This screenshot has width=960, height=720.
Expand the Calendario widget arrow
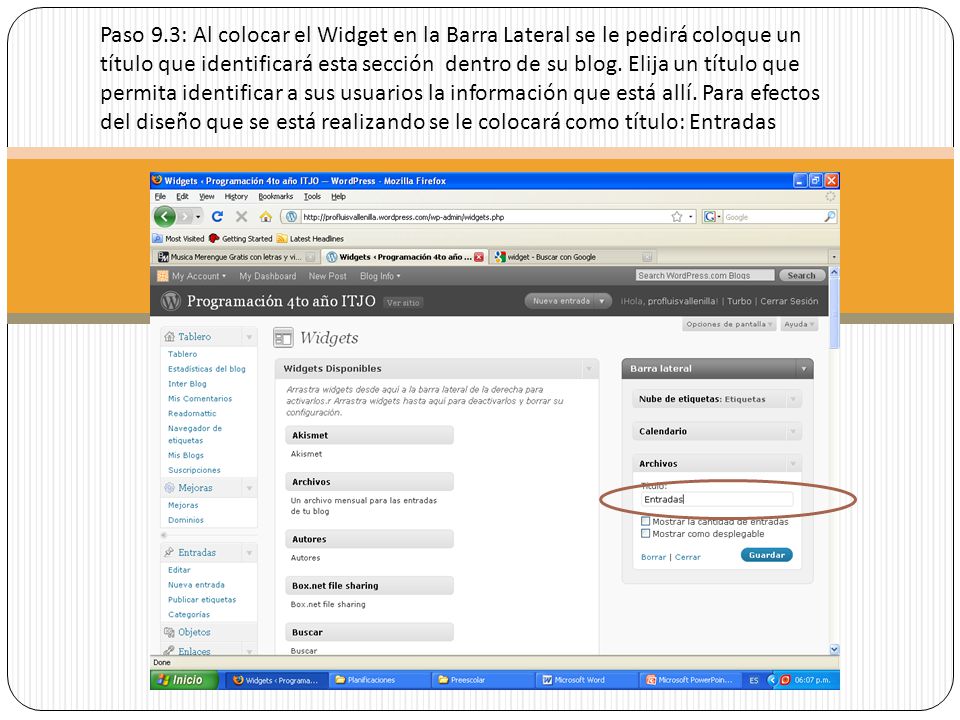coord(793,432)
